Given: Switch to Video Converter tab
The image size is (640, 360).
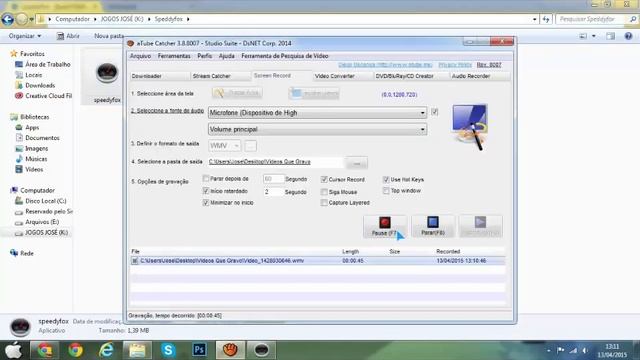Looking at the screenshot, I should click(343, 76).
